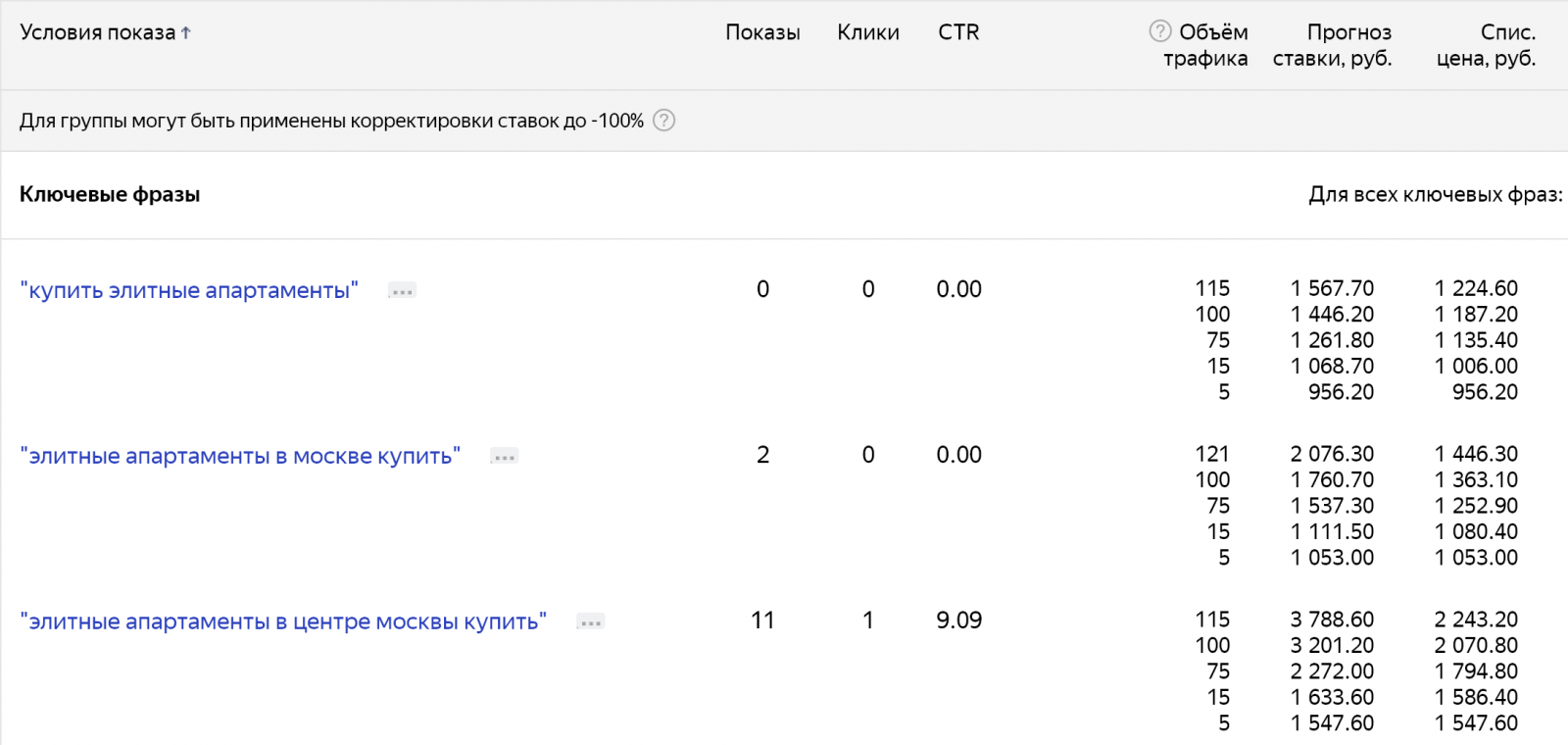1568x745 pixels.
Task: Select the 3 788.60 forecast bid value
Action: point(1332,620)
